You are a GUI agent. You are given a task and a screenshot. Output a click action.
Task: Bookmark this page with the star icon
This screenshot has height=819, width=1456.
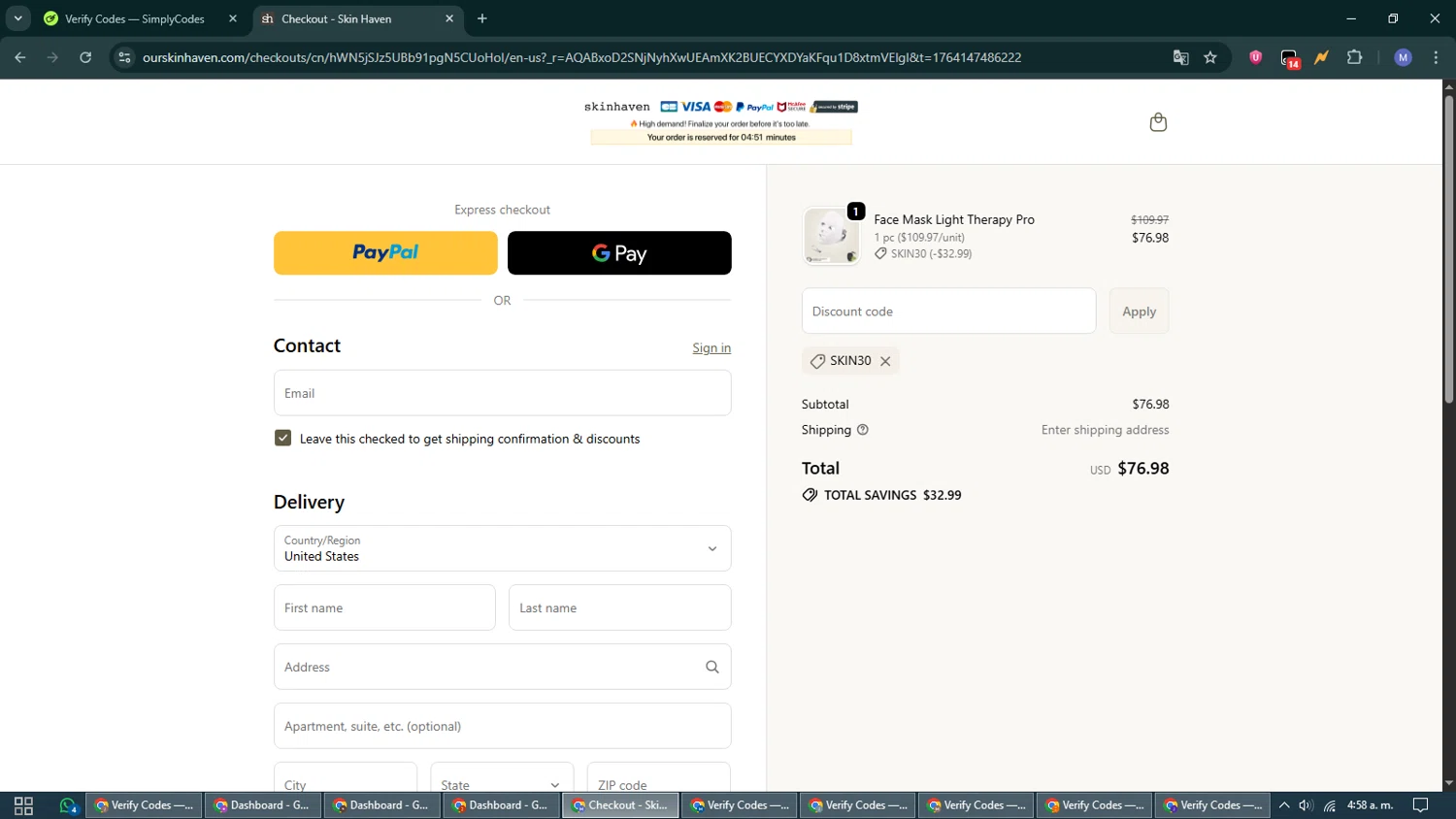coord(1210,57)
